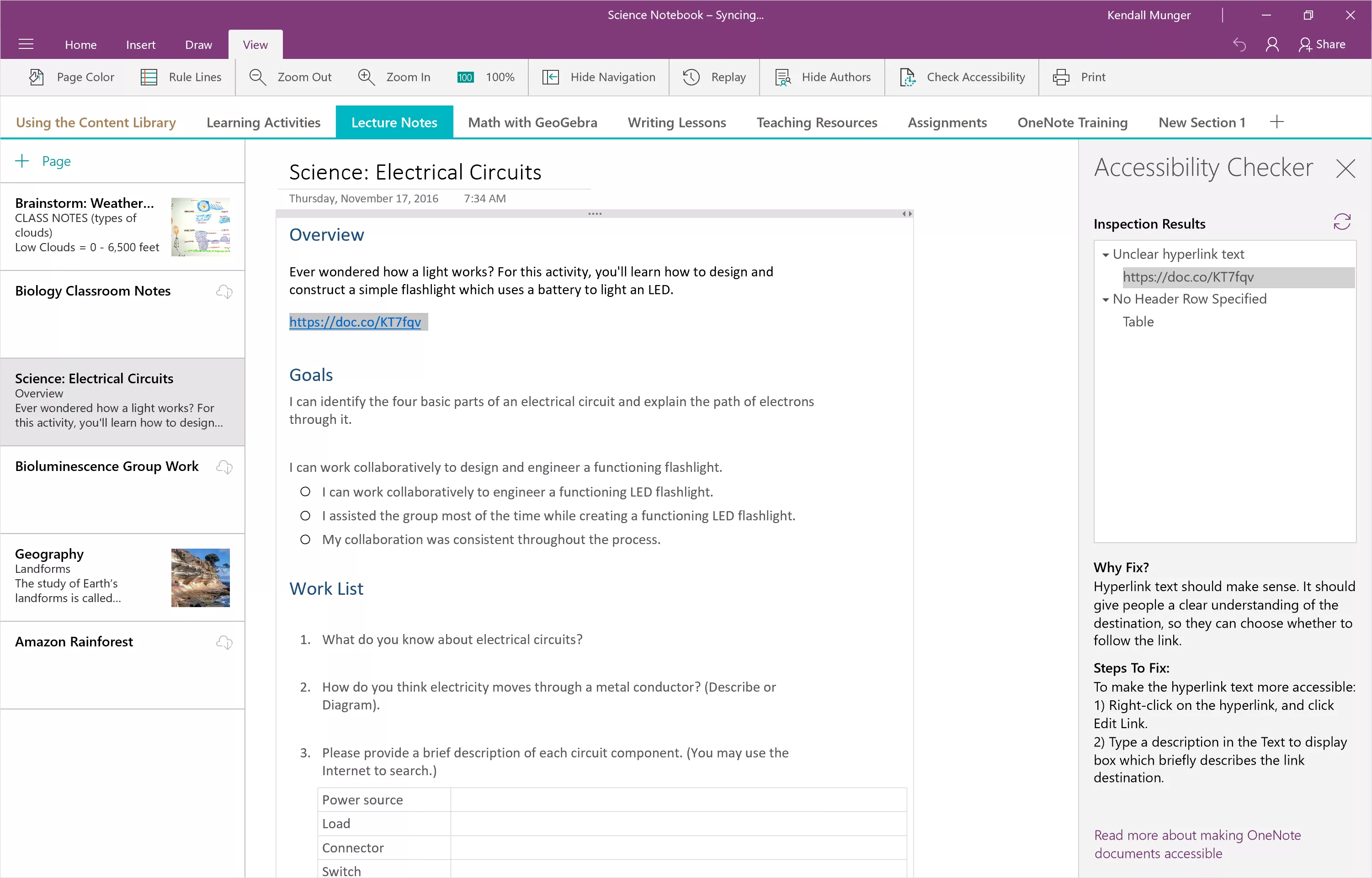Open the Math with GeoGebra section

pos(532,122)
